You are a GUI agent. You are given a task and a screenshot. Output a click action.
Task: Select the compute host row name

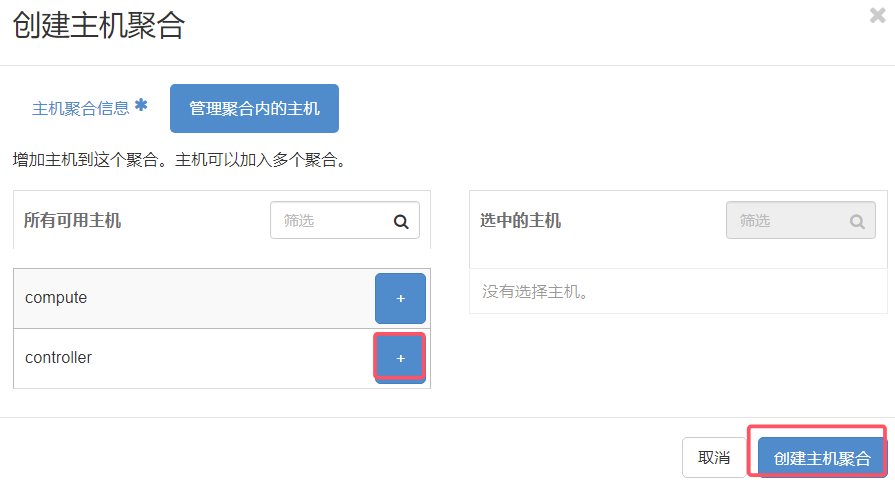[x=56, y=297]
